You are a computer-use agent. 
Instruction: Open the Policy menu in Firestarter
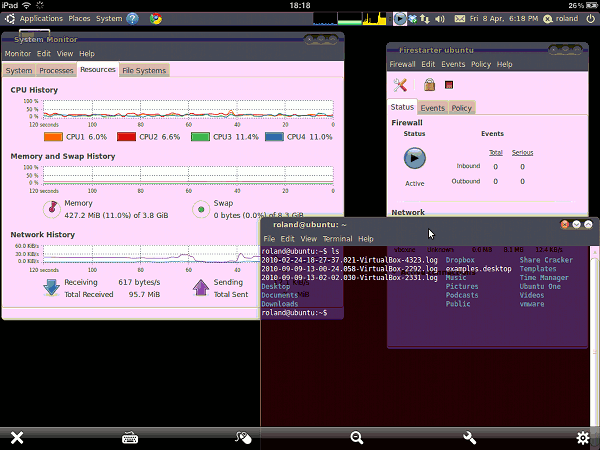click(481, 64)
